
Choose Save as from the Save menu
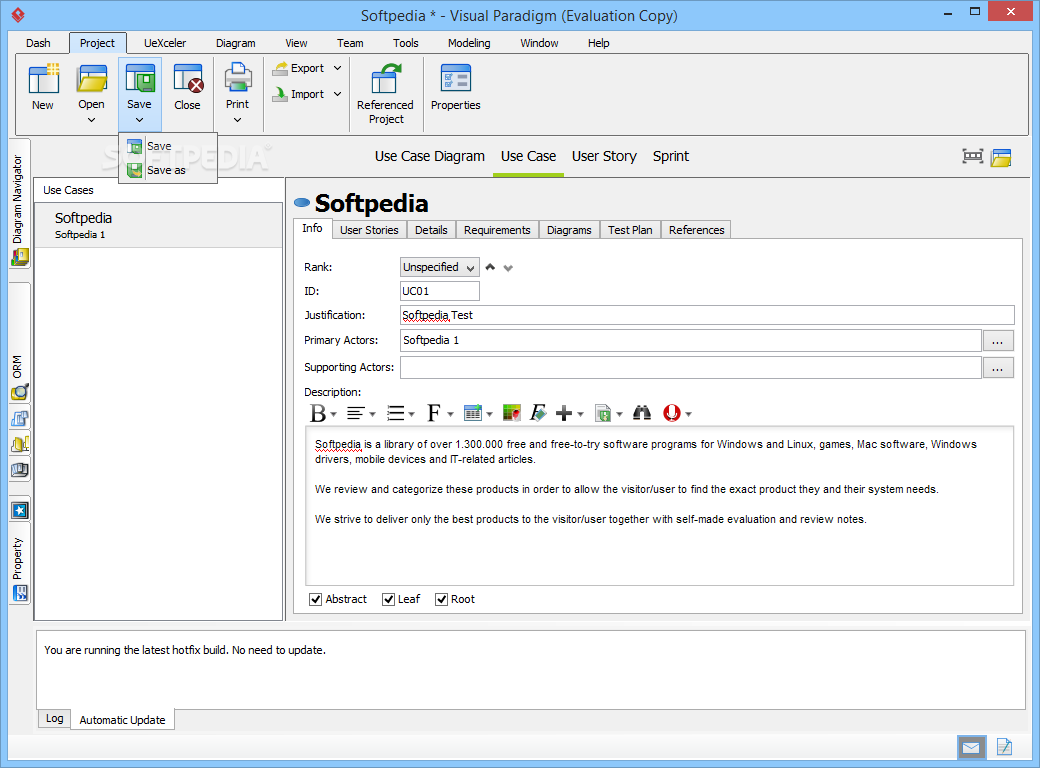pos(168,170)
